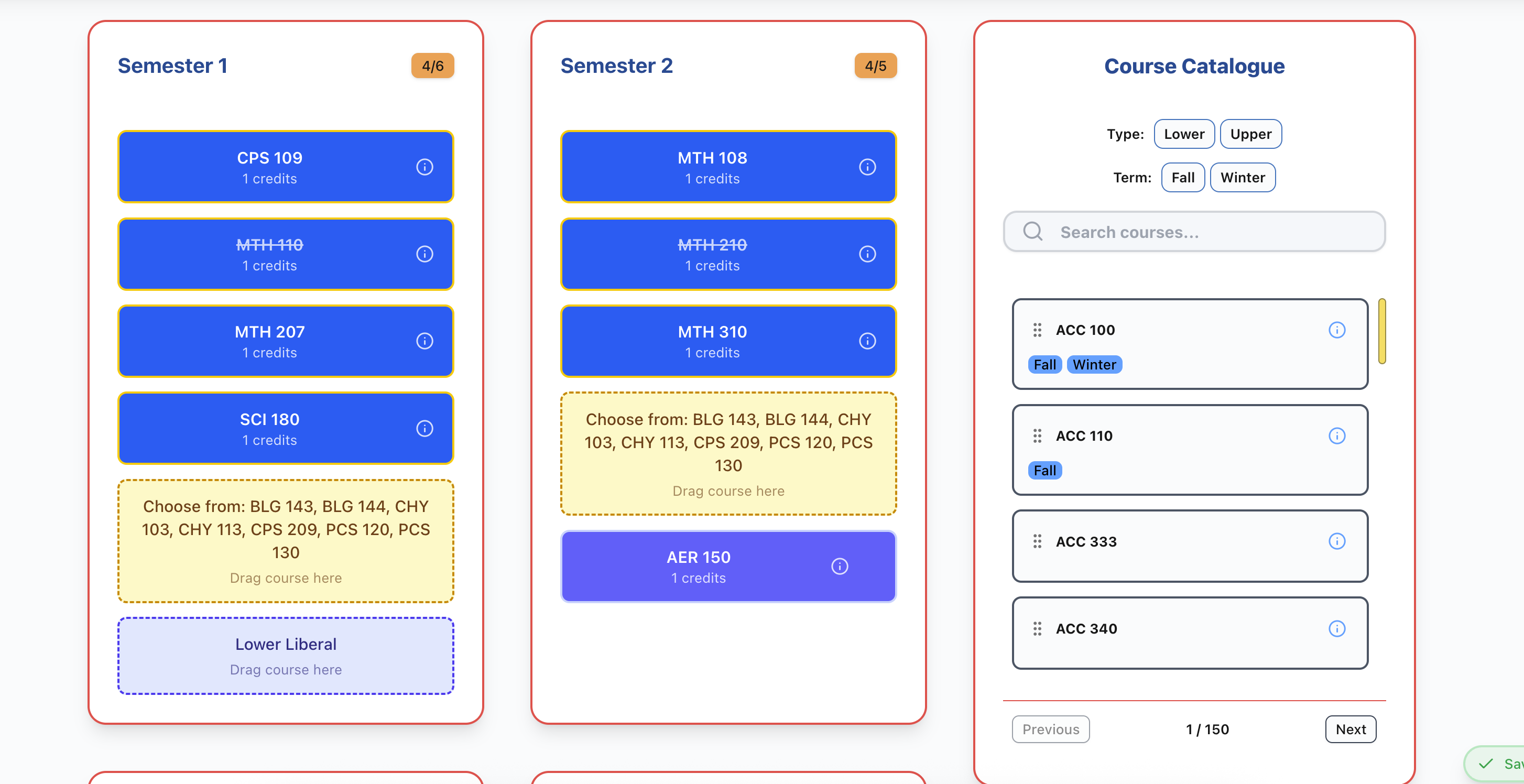This screenshot has height=784, width=1524.
Task: Go to Next catalogue page
Action: point(1349,729)
